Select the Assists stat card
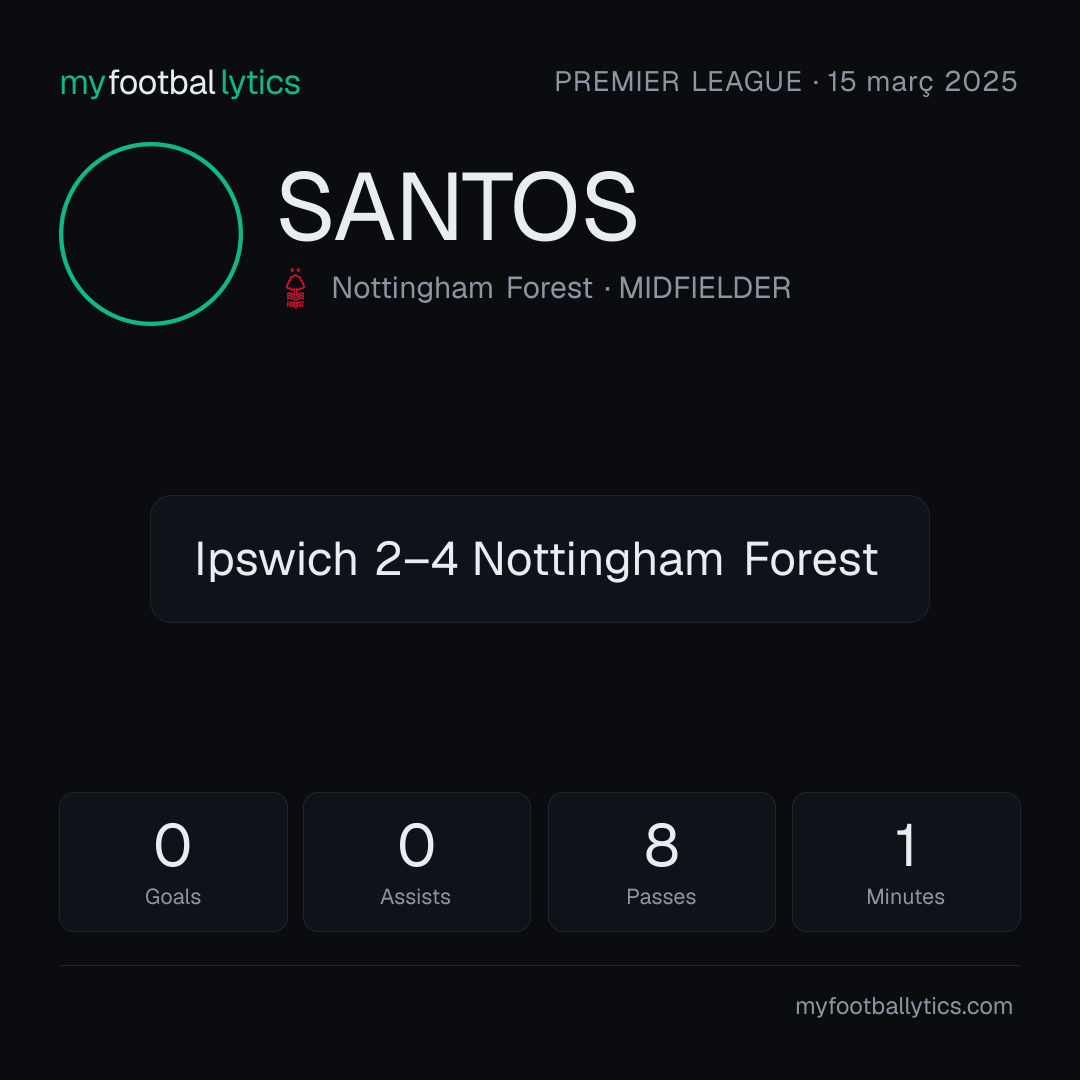 tap(417, 862)
